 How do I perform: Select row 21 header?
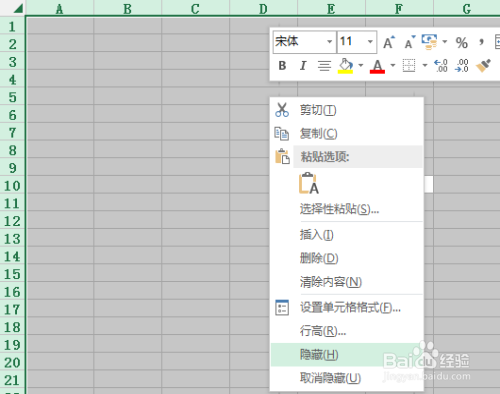pyautogui.click(x=12, y=380)
